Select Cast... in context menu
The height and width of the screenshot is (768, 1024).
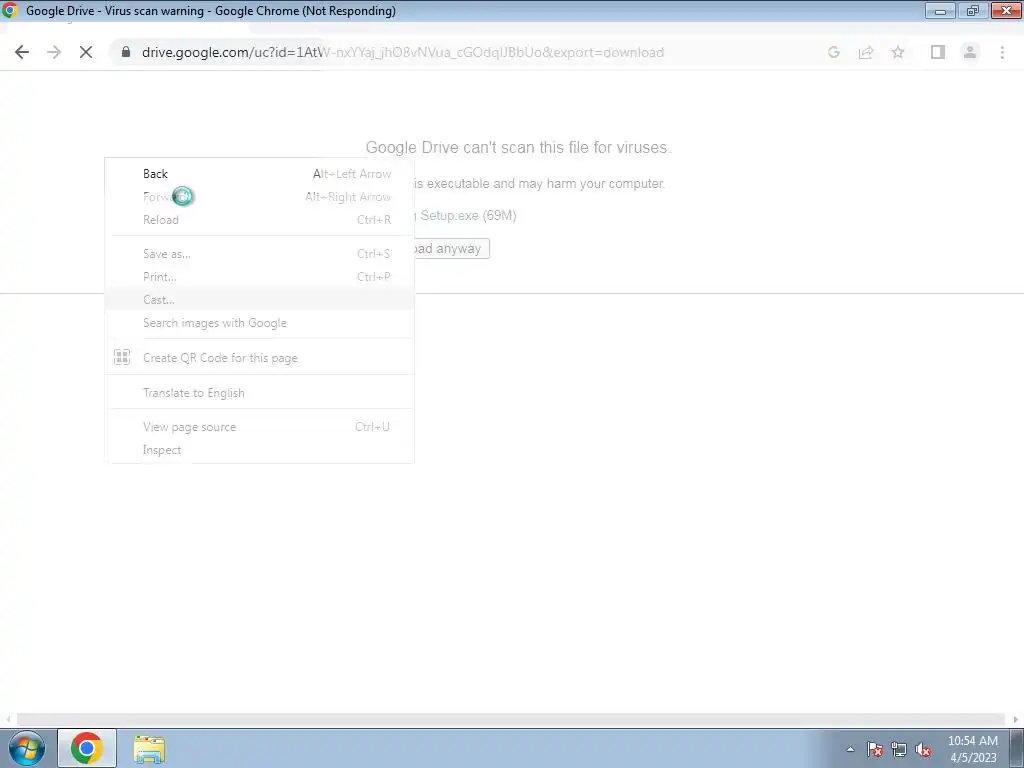260,300
